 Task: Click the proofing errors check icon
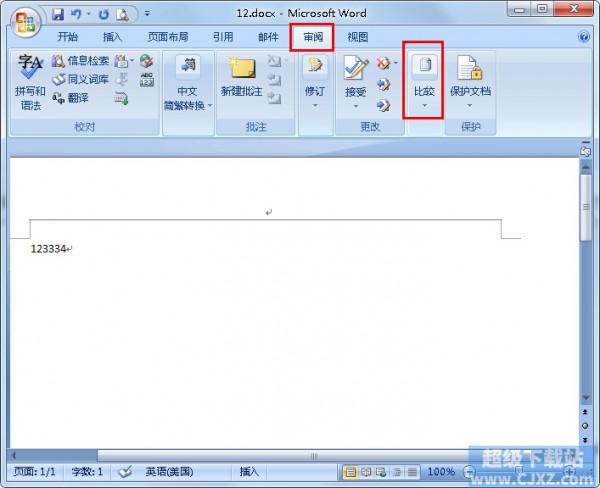pyautogui.click(x=125, y=472)
